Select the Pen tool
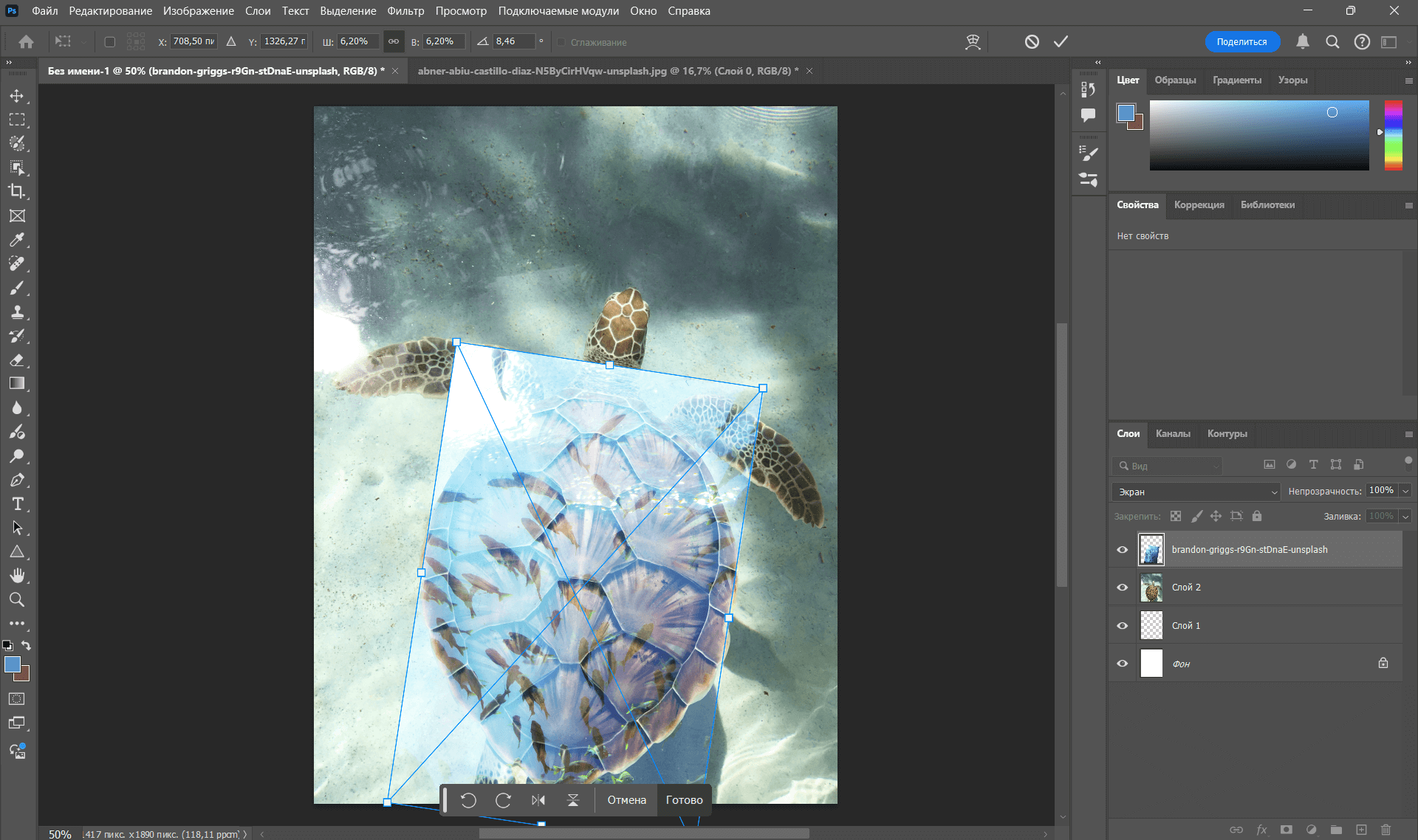 pos(17,480)
